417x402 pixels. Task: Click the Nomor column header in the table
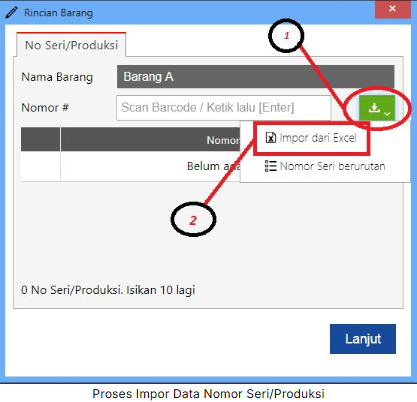[x=223, y=140]
